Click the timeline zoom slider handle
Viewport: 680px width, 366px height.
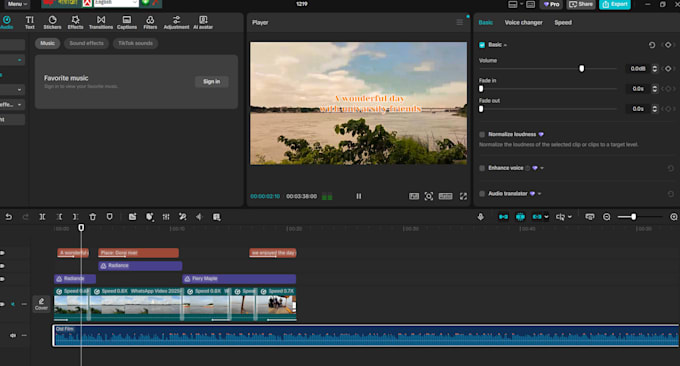pos(634,217)
